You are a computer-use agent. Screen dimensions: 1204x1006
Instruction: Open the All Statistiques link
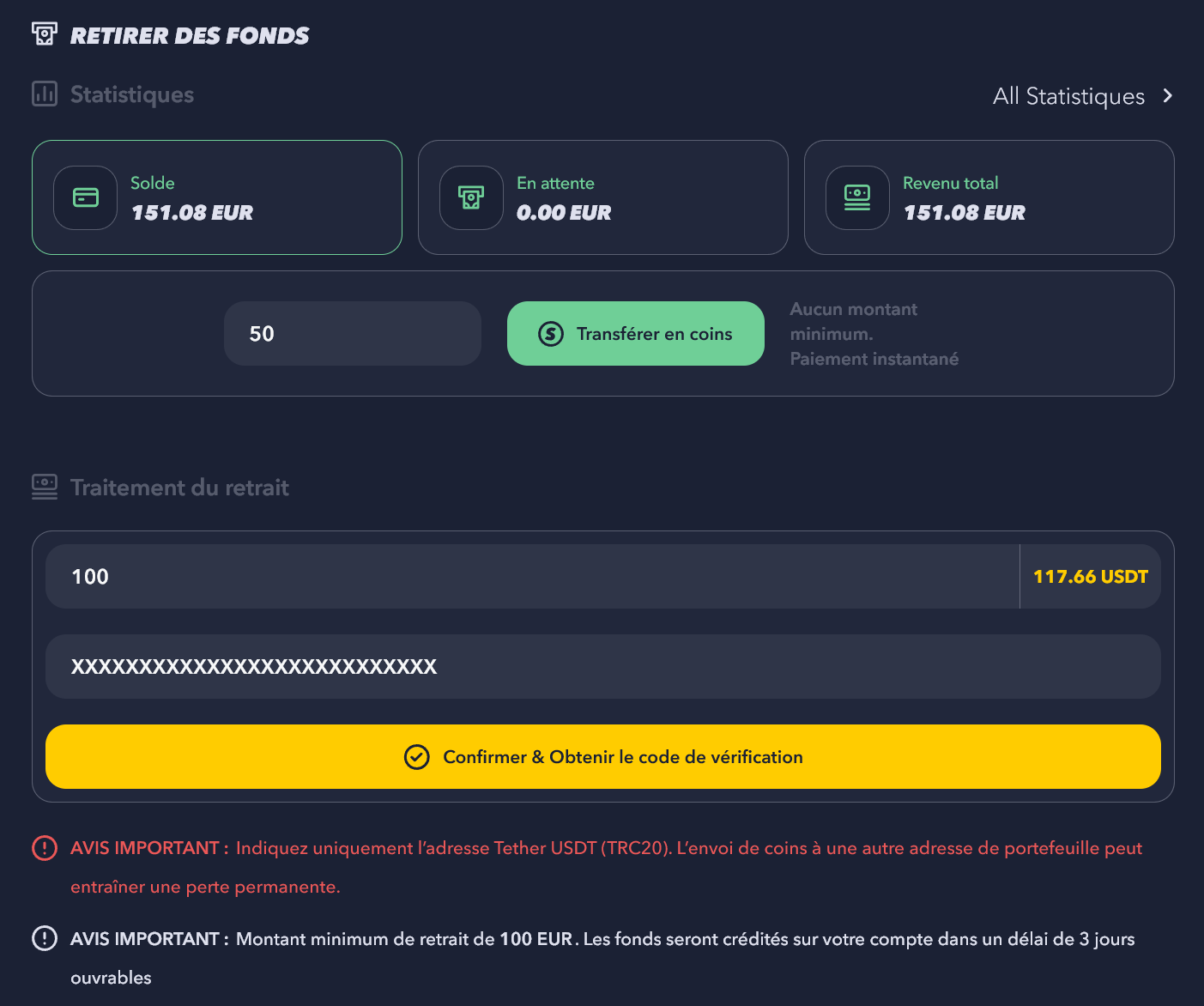click(x=1068, y=96)
